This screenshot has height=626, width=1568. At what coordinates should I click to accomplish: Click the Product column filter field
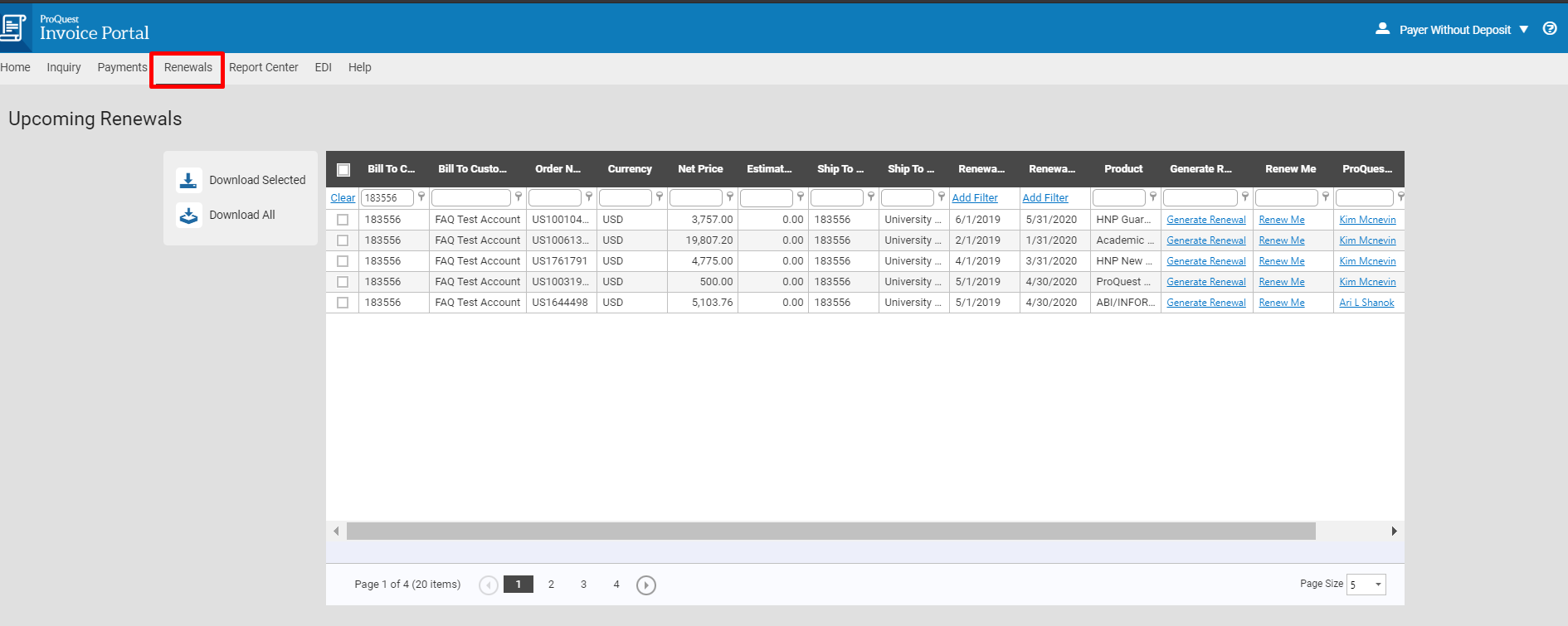point(1118,197)
